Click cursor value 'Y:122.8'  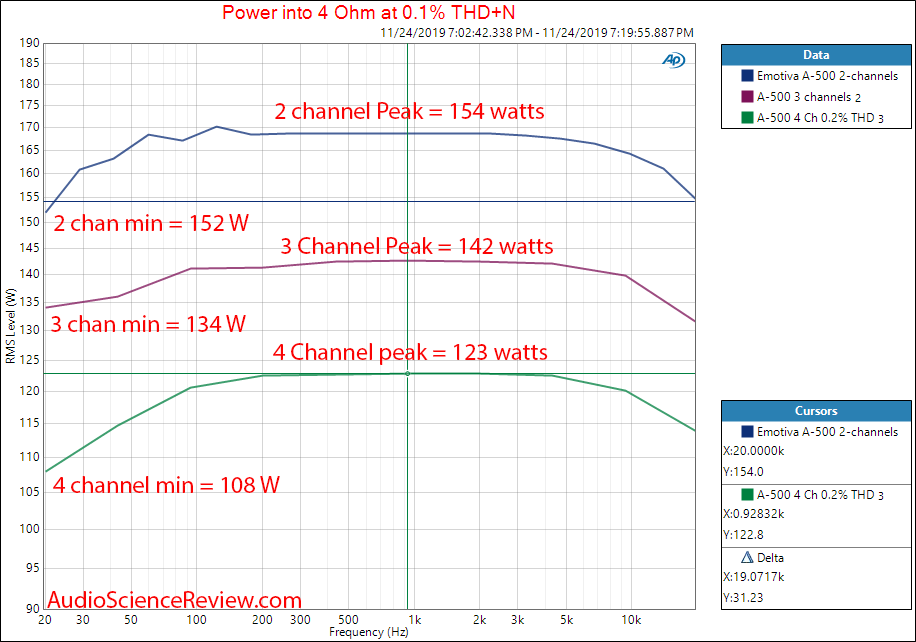click(743, 535)
